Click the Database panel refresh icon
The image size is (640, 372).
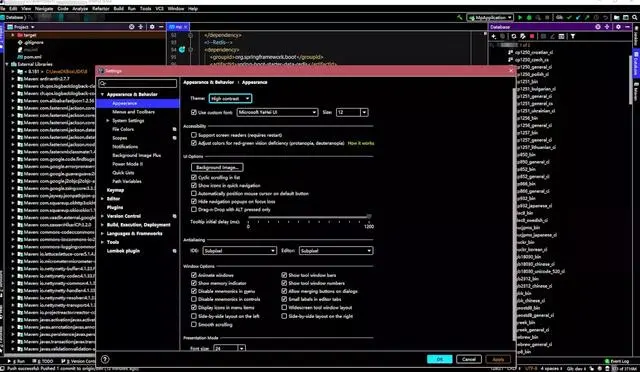pos(514,36)
